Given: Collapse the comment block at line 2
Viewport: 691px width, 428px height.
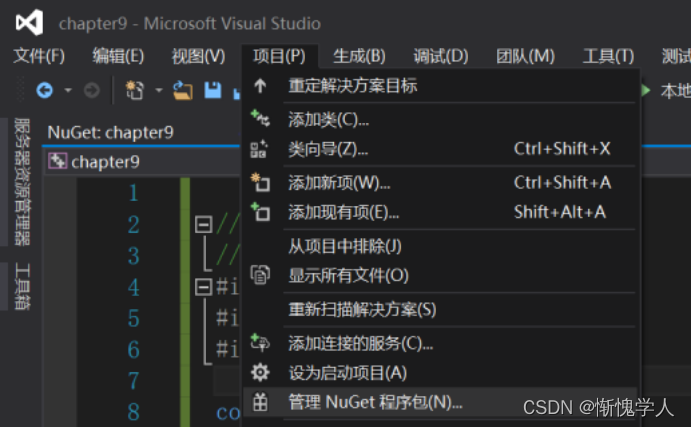Looking at the screenshot, I should click(204, 224).
